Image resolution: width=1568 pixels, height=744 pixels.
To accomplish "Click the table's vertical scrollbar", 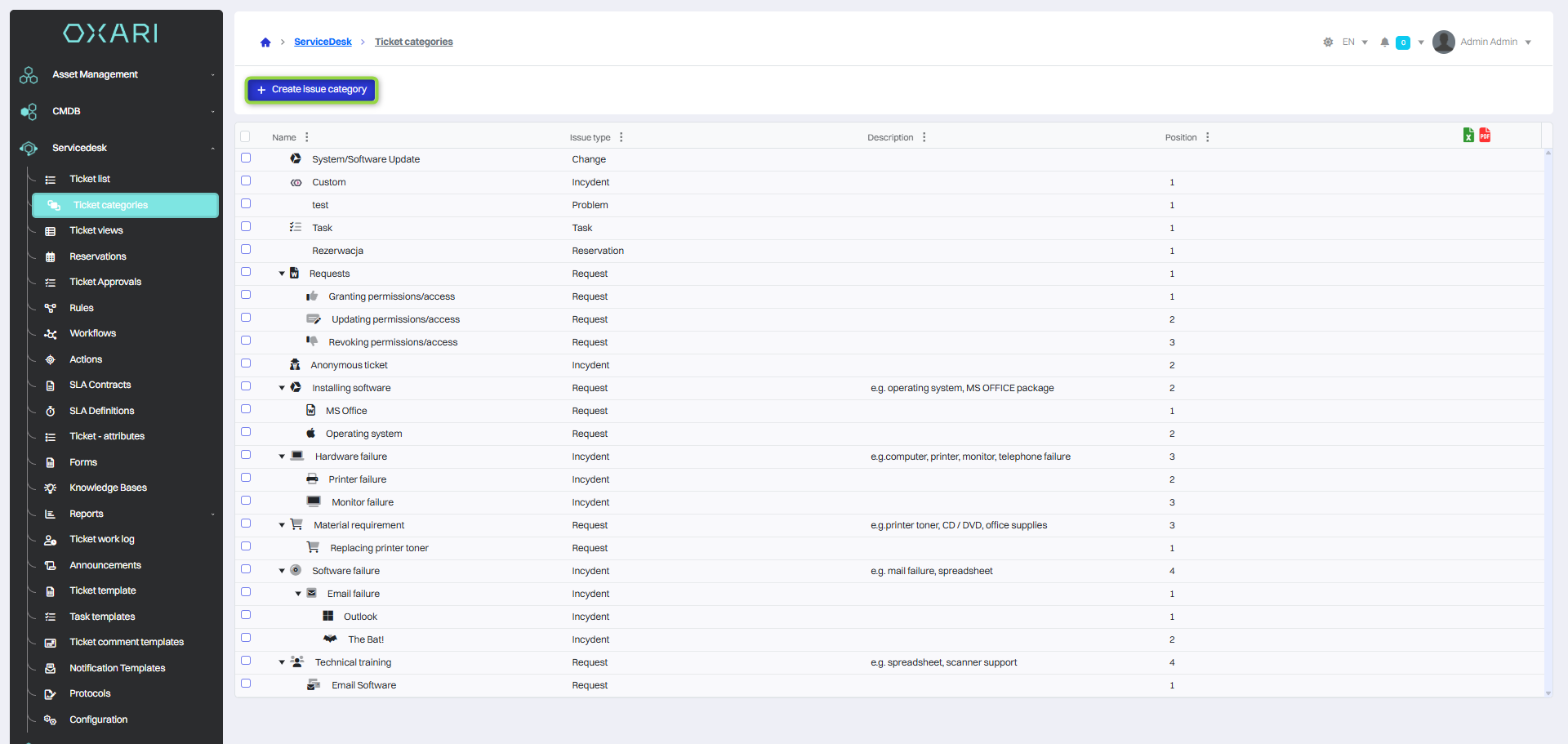I will pos(1548,408).
